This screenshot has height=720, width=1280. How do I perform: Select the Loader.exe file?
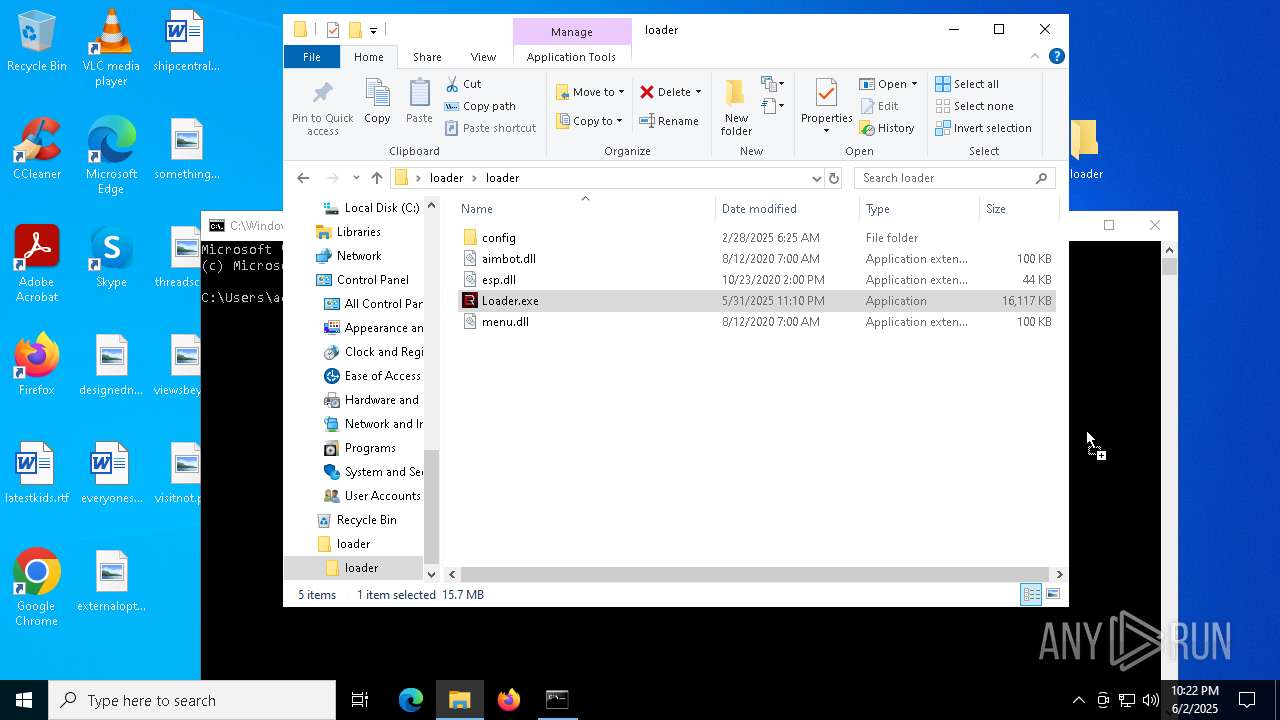point(757,301)
